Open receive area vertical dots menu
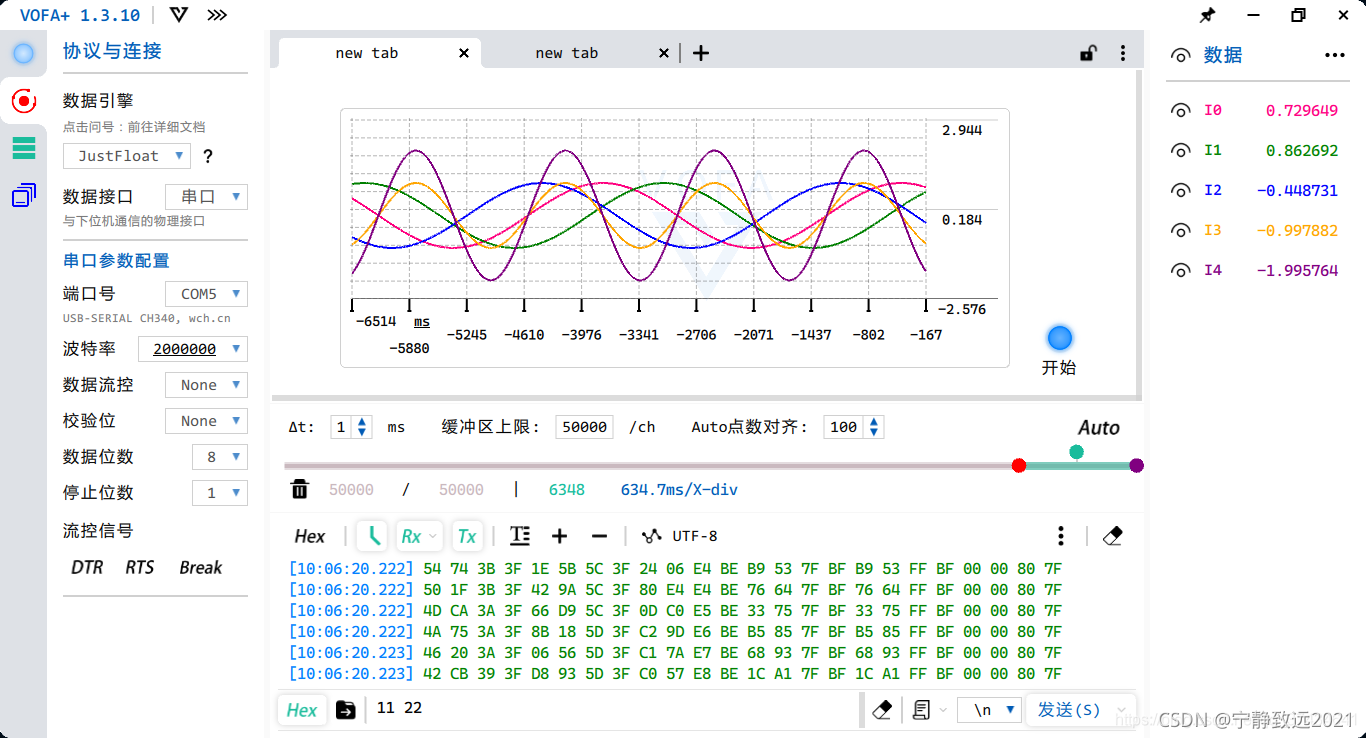The width and height of the screenshot is (1366, 738). click(1061, 536)
